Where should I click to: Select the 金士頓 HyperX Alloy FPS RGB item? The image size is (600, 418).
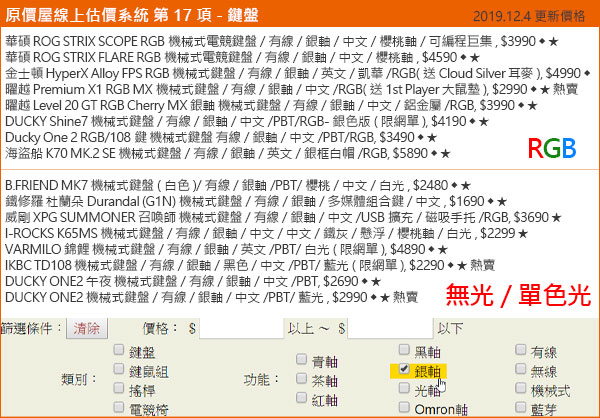click(298, 73)
